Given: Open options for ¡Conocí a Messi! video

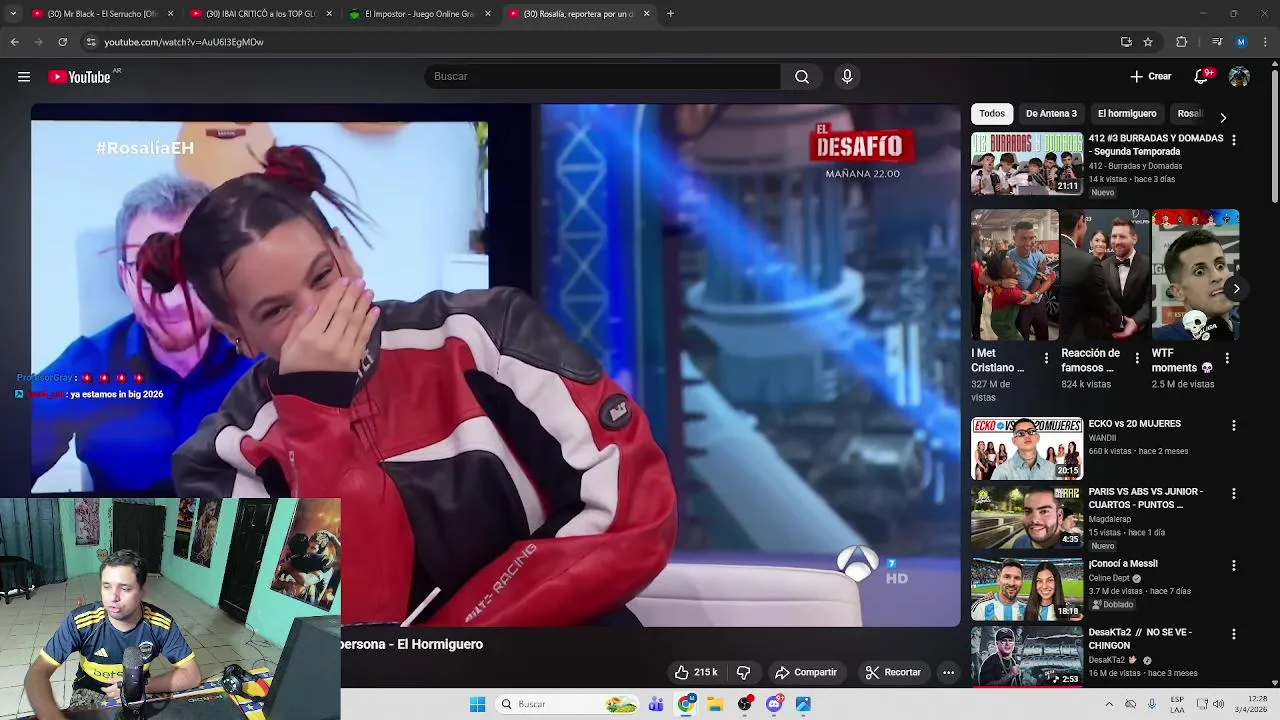Looking at the screenshot, I should (x=1233, y=566).
